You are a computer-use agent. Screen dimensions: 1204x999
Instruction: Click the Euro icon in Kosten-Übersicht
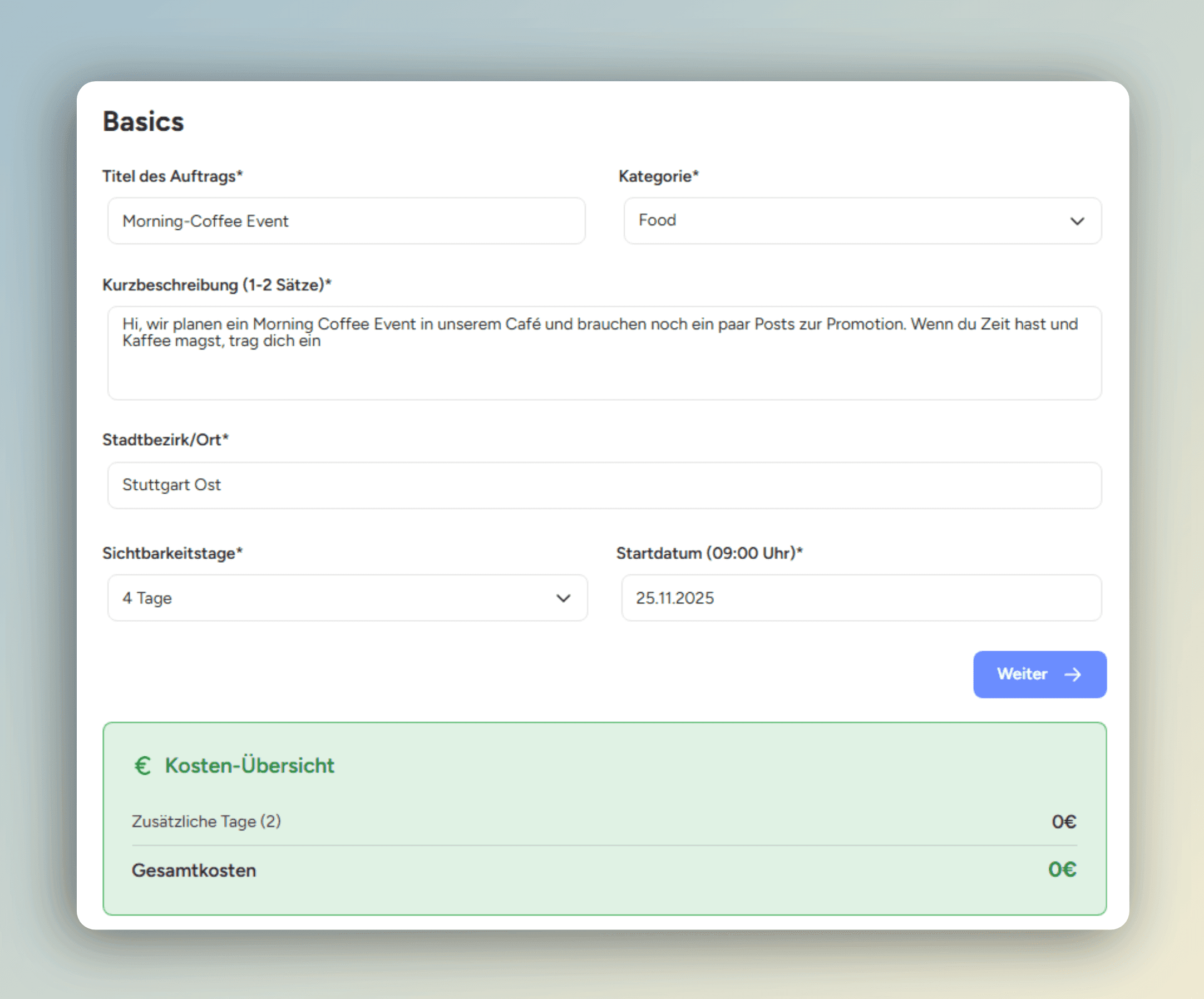point(142,766)
